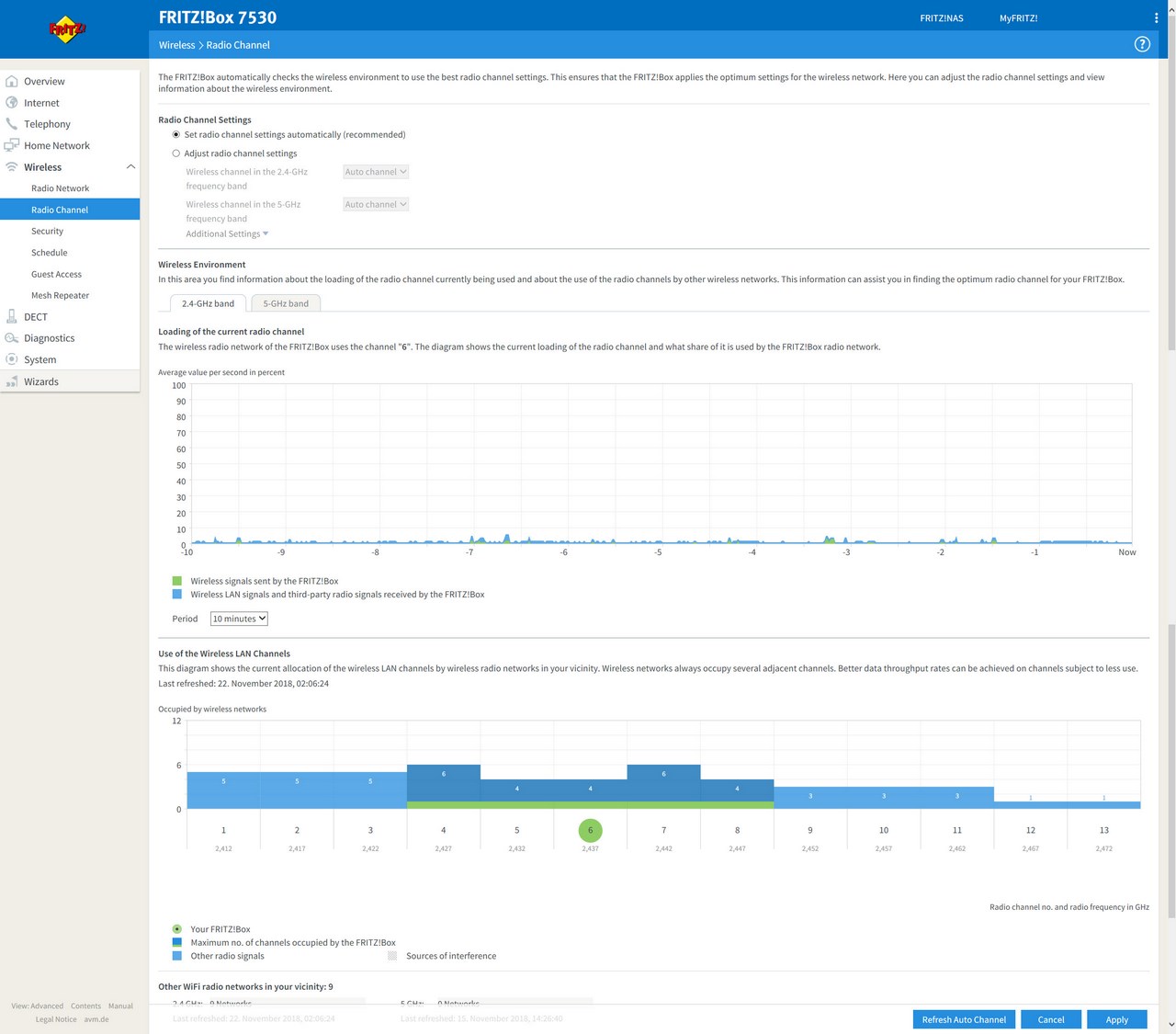Viewport: 1176px width, 1034px height.
Task: Click 'Other WiFi radio networks in your vicinity: 9'
Action: [x=245, y=986]
